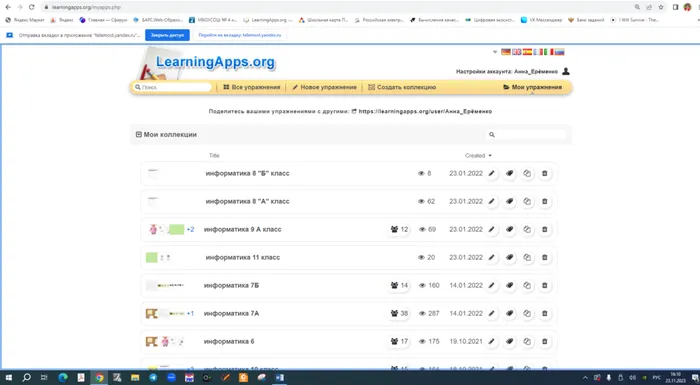The width and height of the screenshot is (700, 385).
Task: Delete the информатика 7Б collection
Action: 545,285
